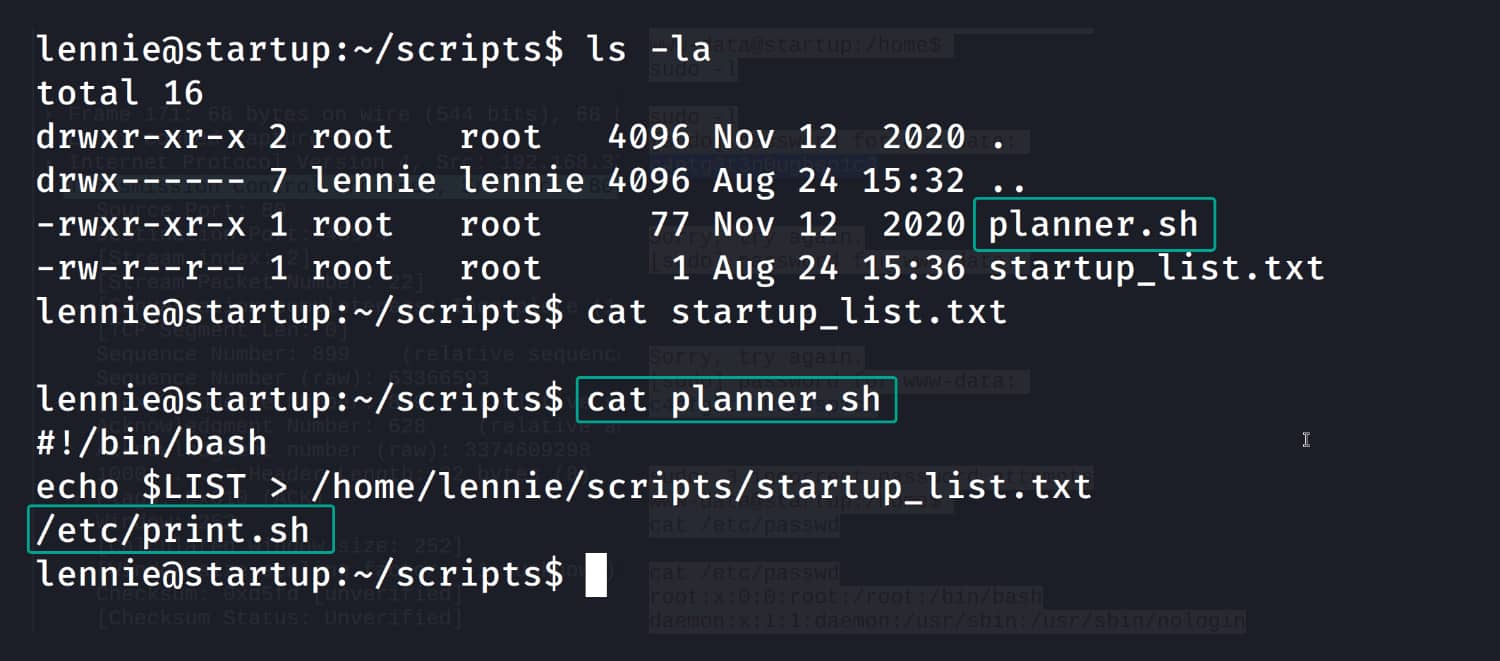1500x661 pixels.
Task: Click the boxed "cat planner.sh" command
Action: (734, 400)
